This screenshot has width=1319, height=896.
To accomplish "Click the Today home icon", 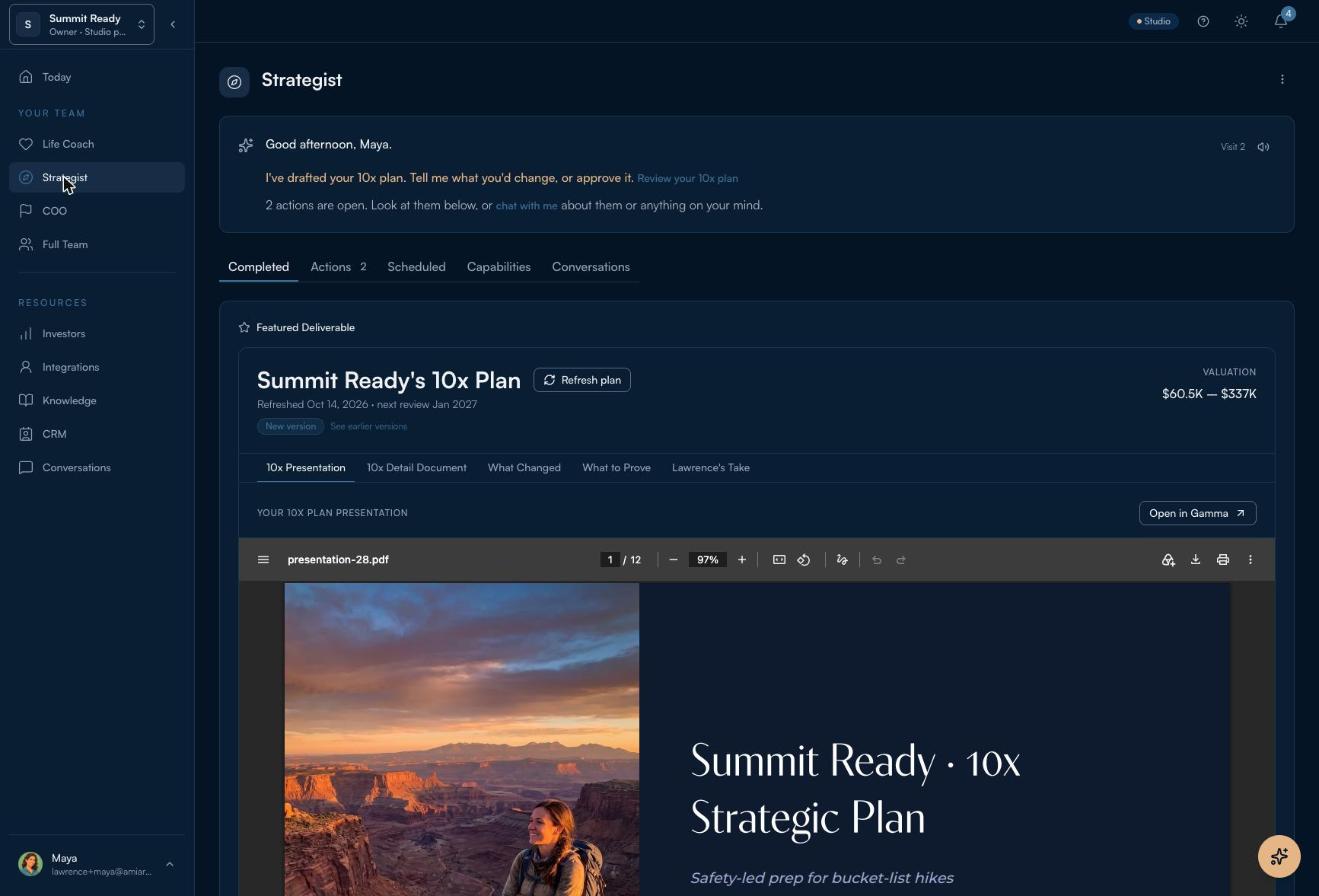I will point(26,77).
